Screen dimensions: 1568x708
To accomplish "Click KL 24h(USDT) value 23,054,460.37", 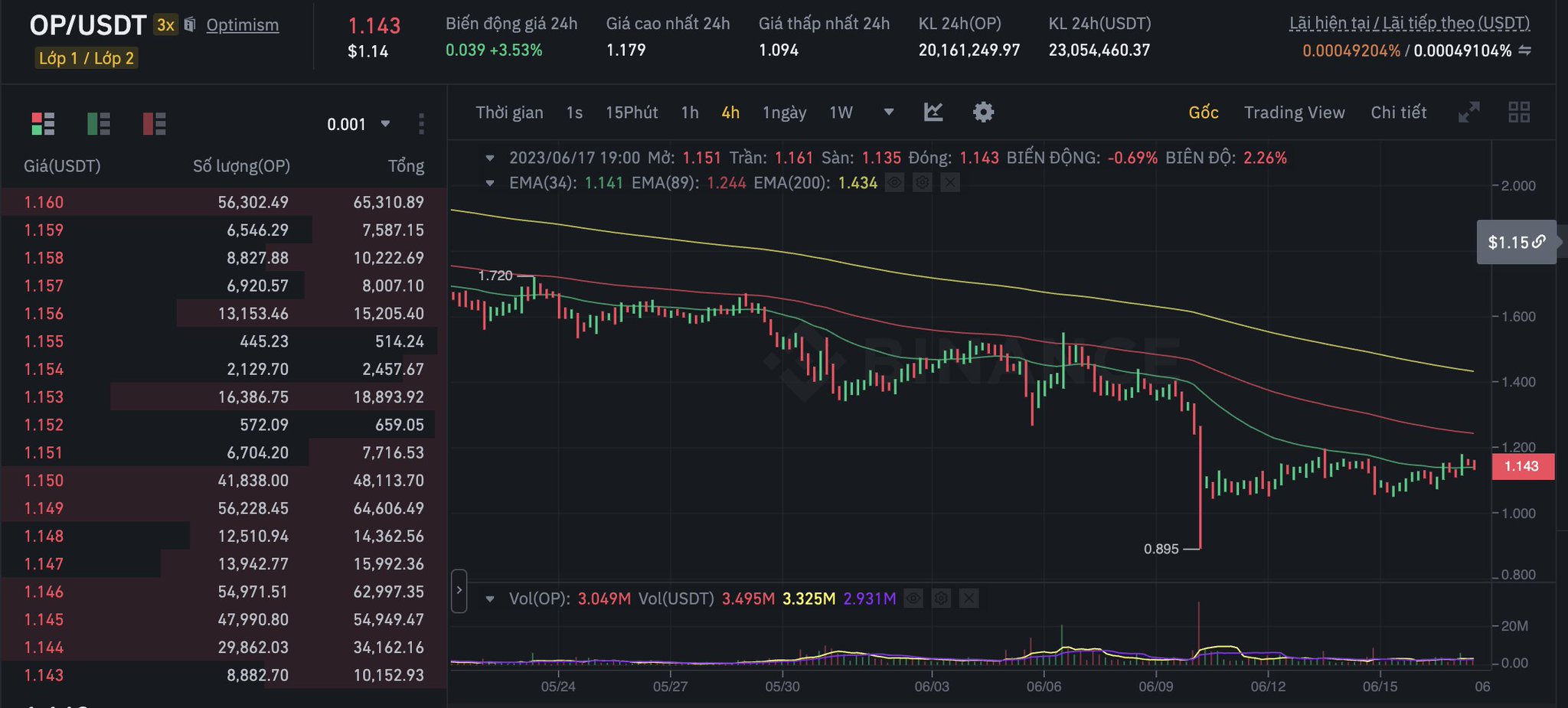I will pos(1099,50).
